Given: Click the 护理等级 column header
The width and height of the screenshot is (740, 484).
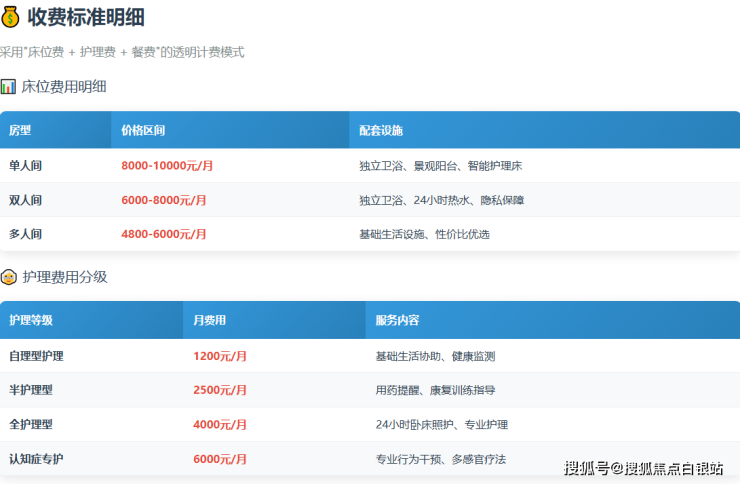Looking at the screenshot, I should click(x=31, y=321).
